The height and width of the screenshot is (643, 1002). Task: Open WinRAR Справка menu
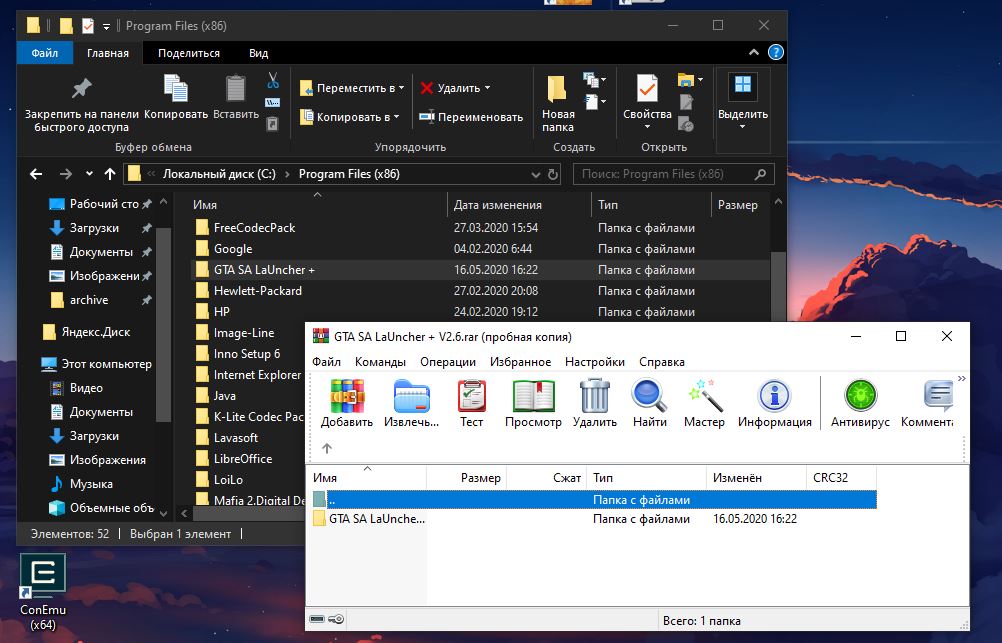662,362
